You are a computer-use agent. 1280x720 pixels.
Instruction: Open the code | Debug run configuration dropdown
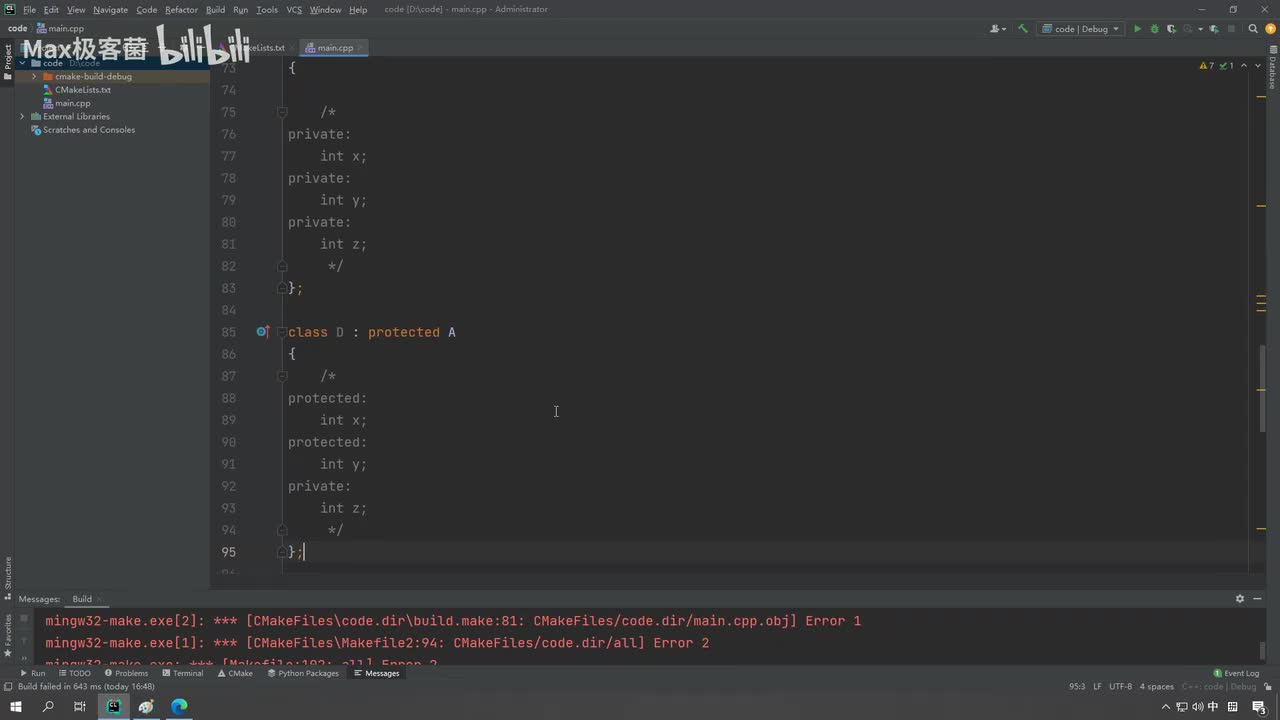pos(1080,29)
